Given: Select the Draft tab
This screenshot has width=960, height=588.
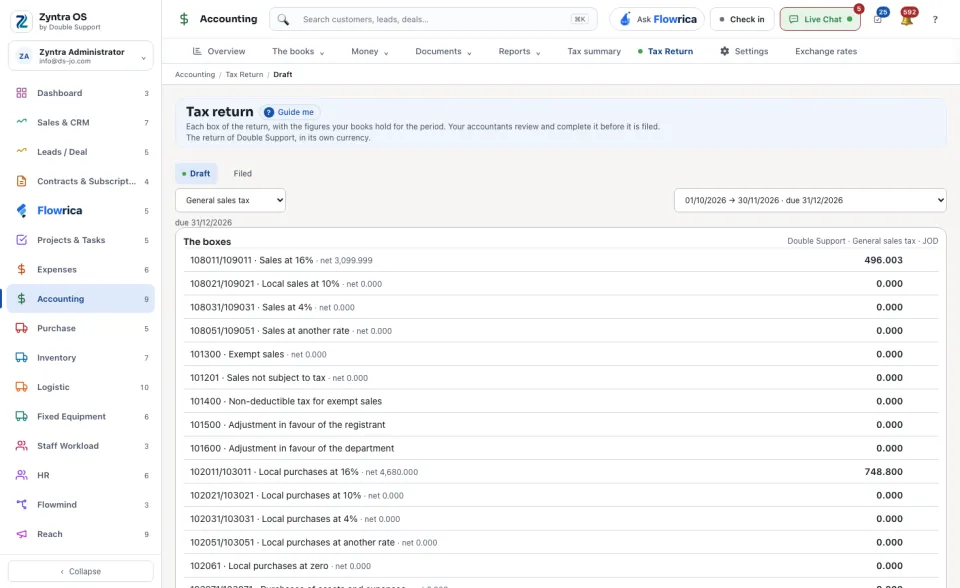Looking at the screenshot, I should tap(196, 173).
